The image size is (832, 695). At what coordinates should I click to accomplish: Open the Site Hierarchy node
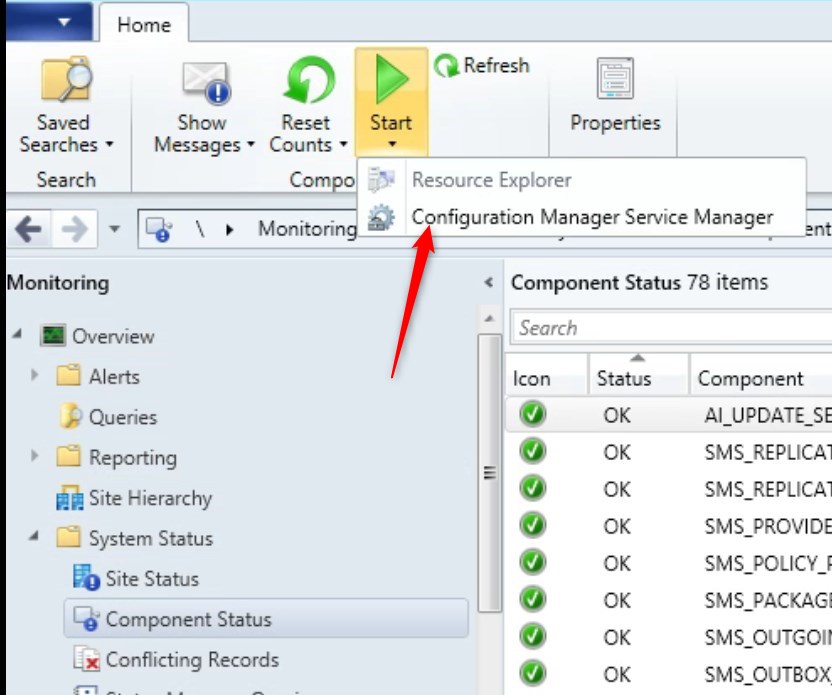pos(150,498)
